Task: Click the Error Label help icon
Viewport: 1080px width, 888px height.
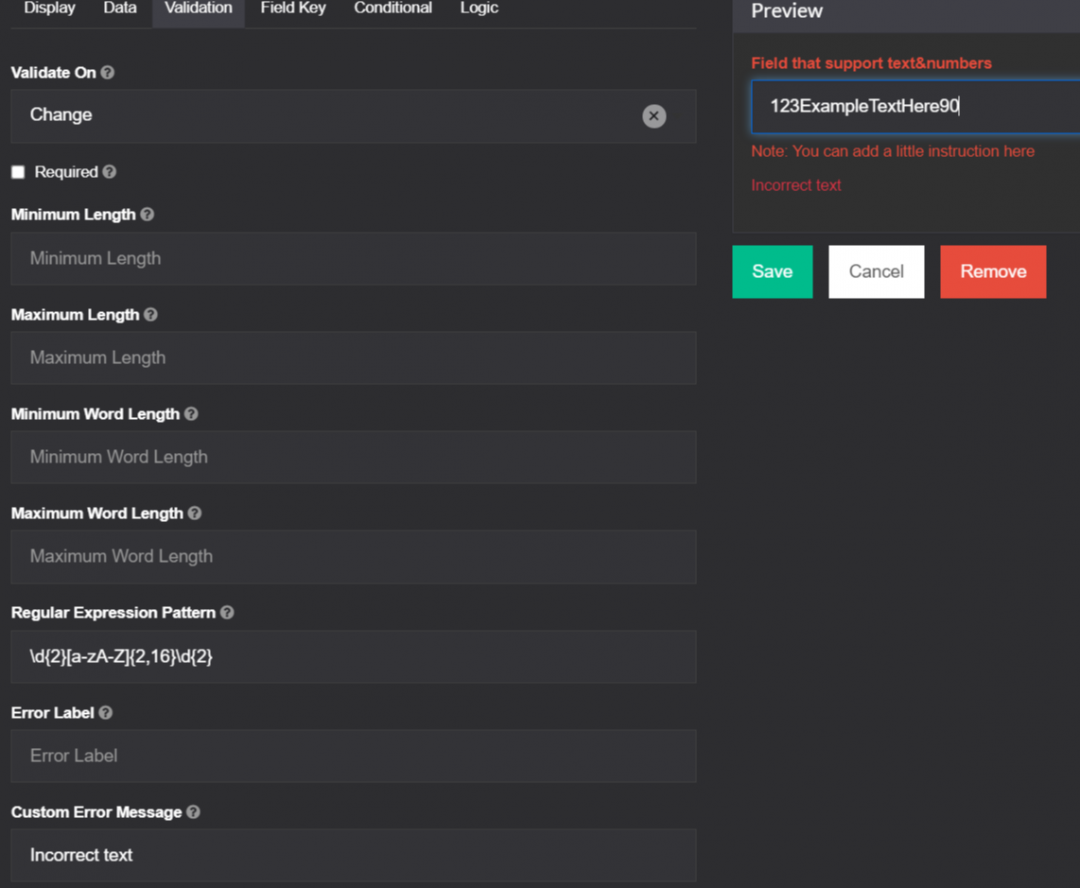Action: coord(107,712)
